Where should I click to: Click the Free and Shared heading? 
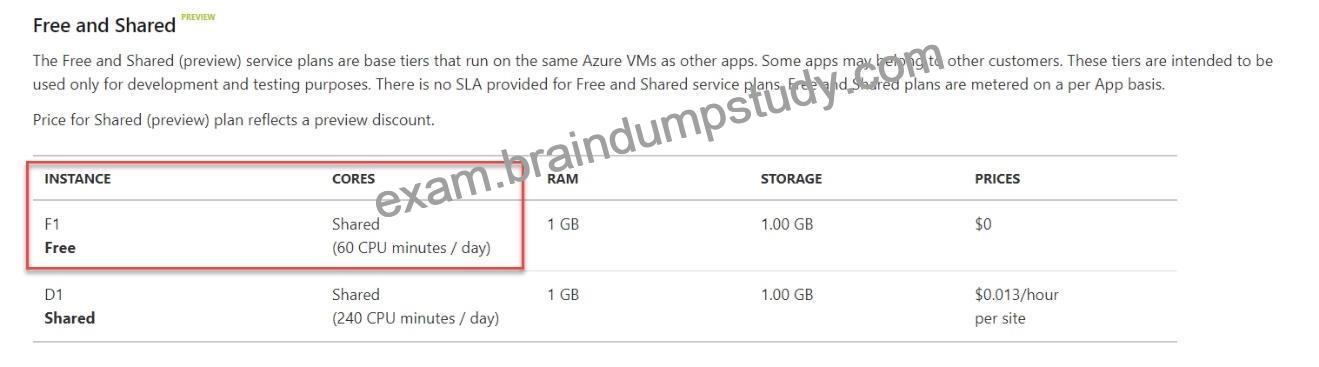point(105,26)
